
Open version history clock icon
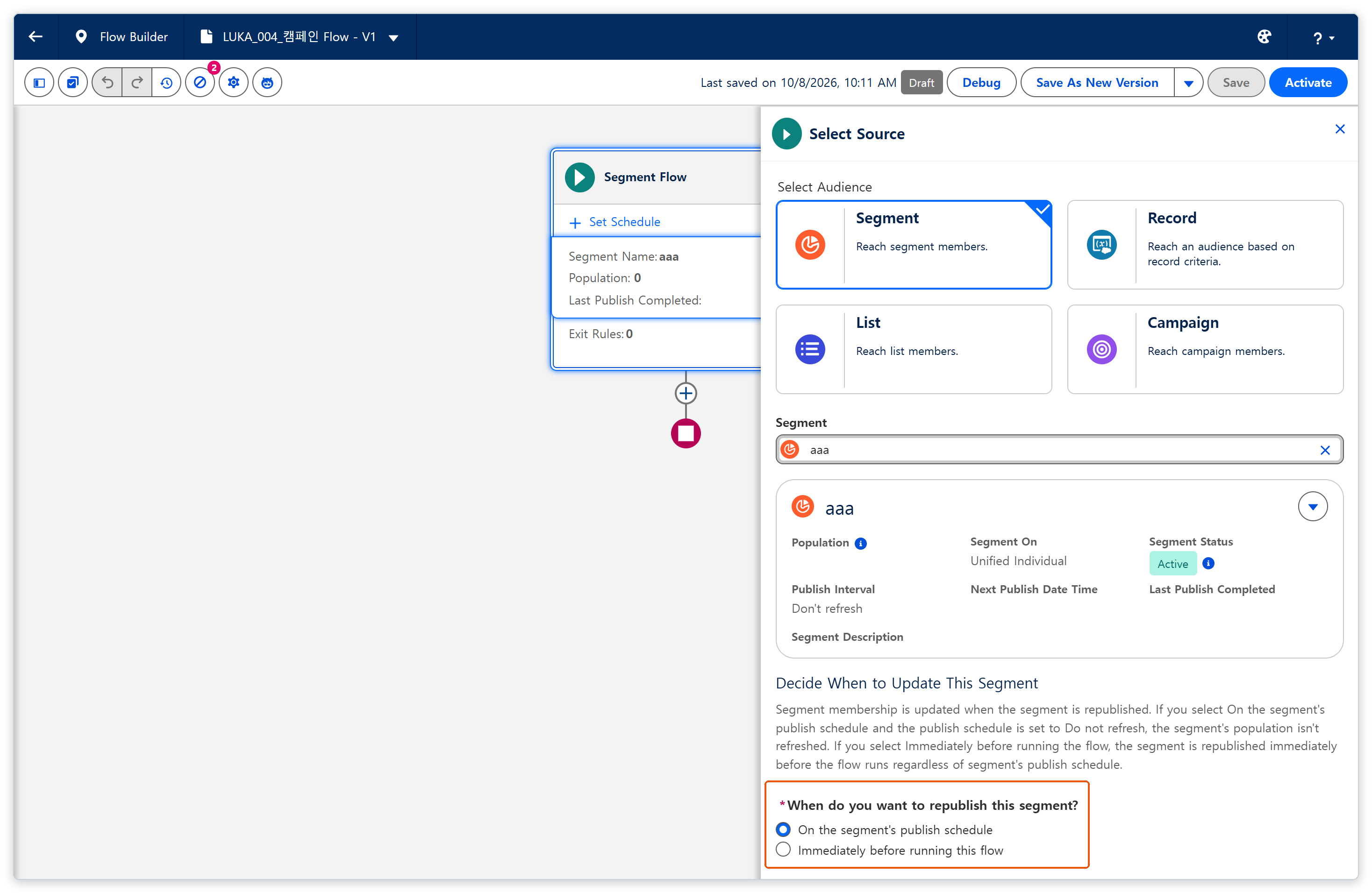(x=167, y=82)
